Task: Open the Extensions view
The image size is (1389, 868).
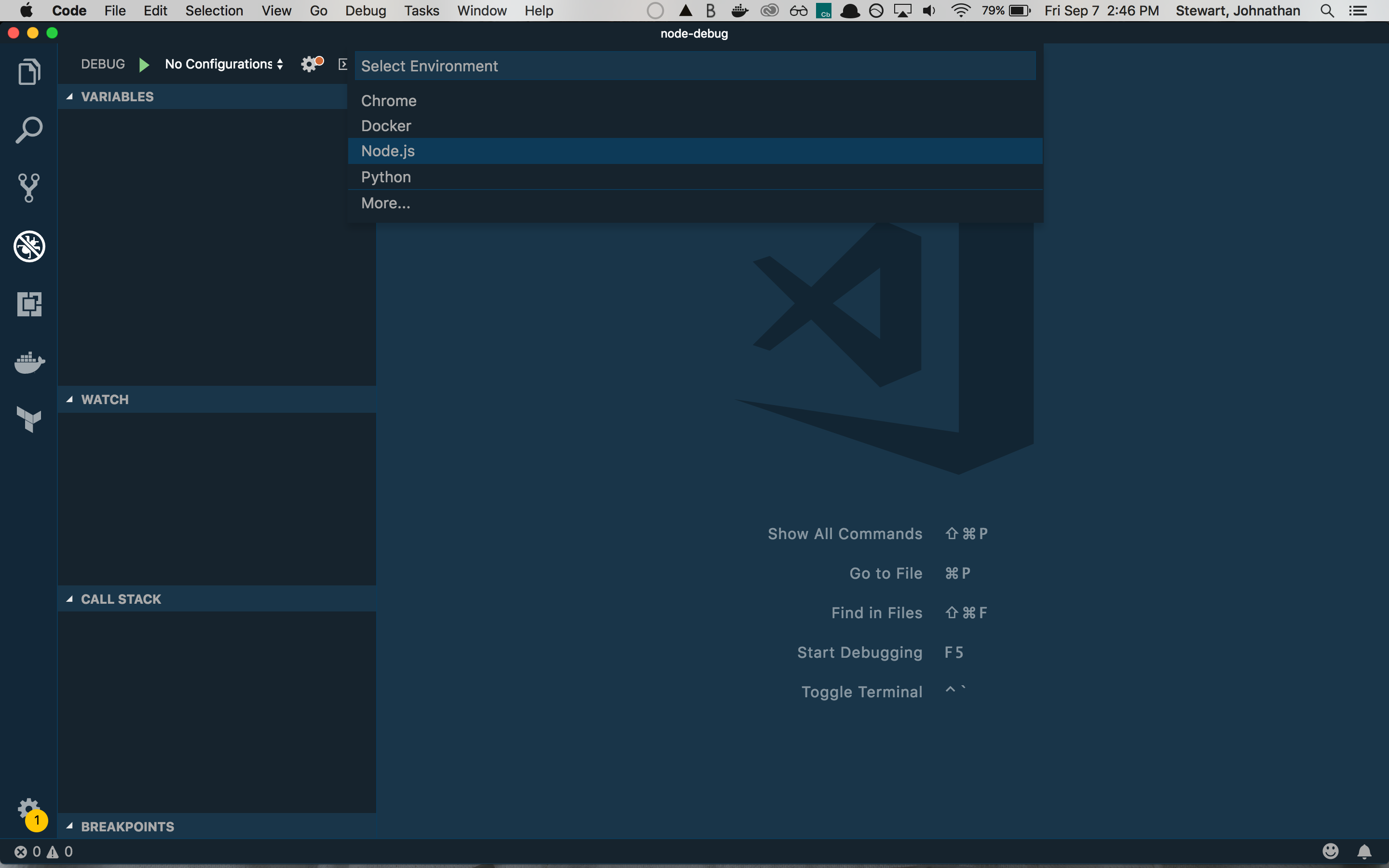Action: pyautogui.click(x=29, y=304)
